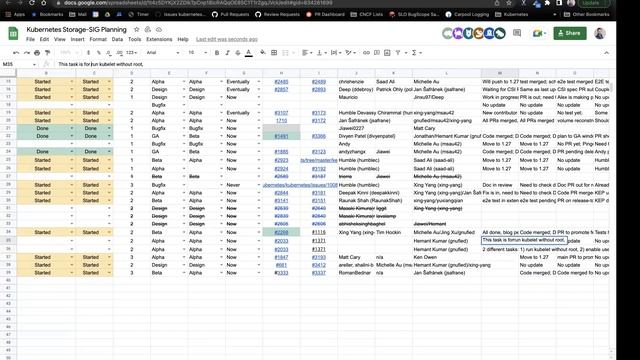Image resolution: width=640 pixels, height=360 pixels.
Task: Star the Kubernetes Storage-SIG Planning document
Action: pyautogui.click(x=137, y=29)
